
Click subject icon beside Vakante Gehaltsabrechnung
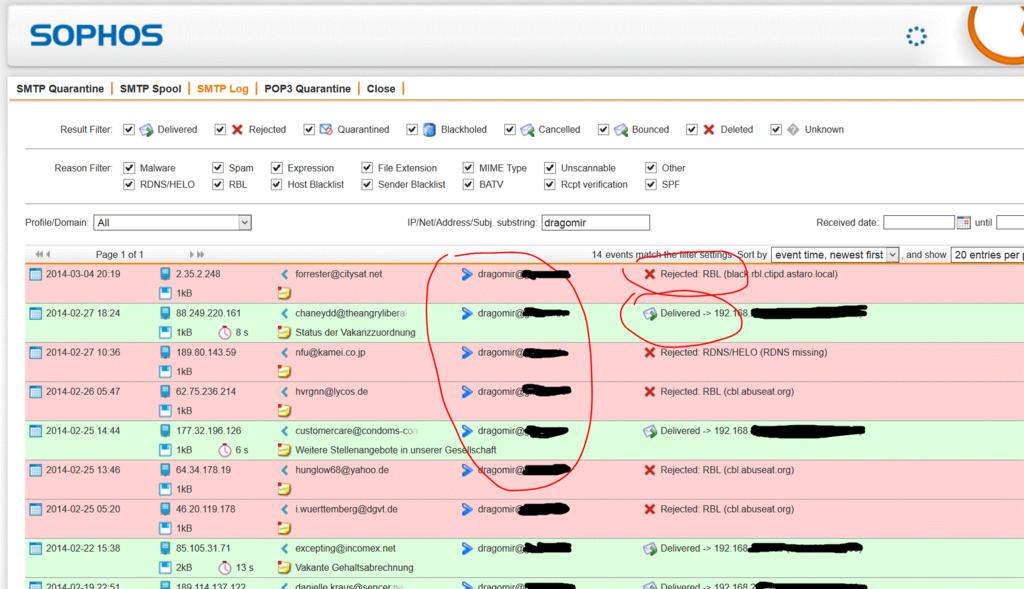(x=284, y=567)
